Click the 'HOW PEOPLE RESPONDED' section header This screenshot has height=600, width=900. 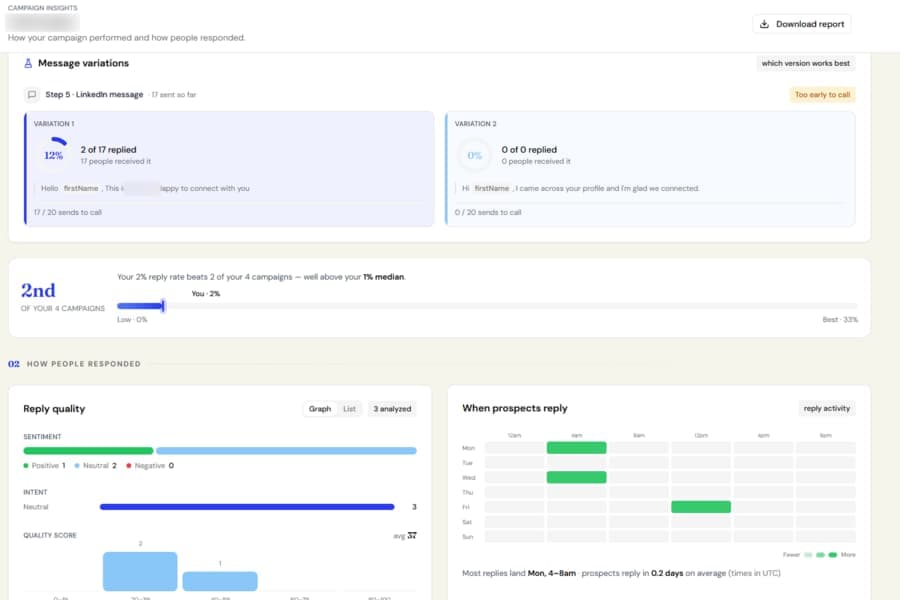[84, 364]
